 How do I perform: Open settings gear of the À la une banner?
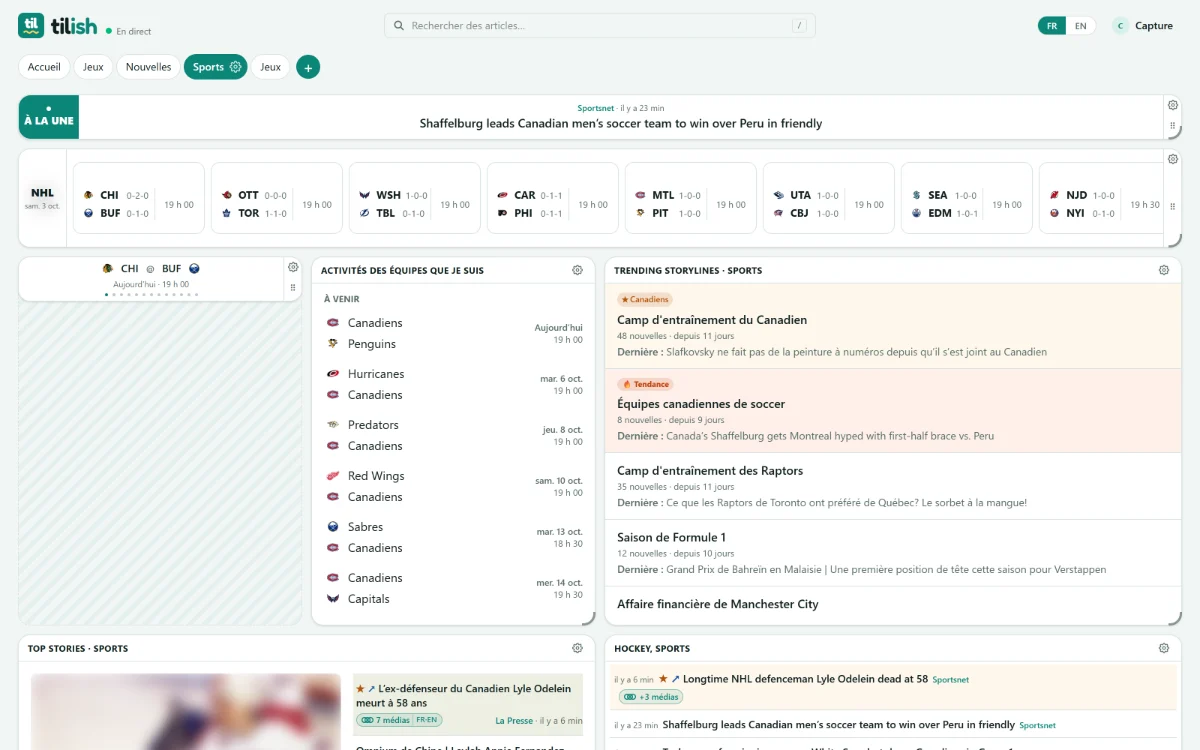[x=1172, y=105]
